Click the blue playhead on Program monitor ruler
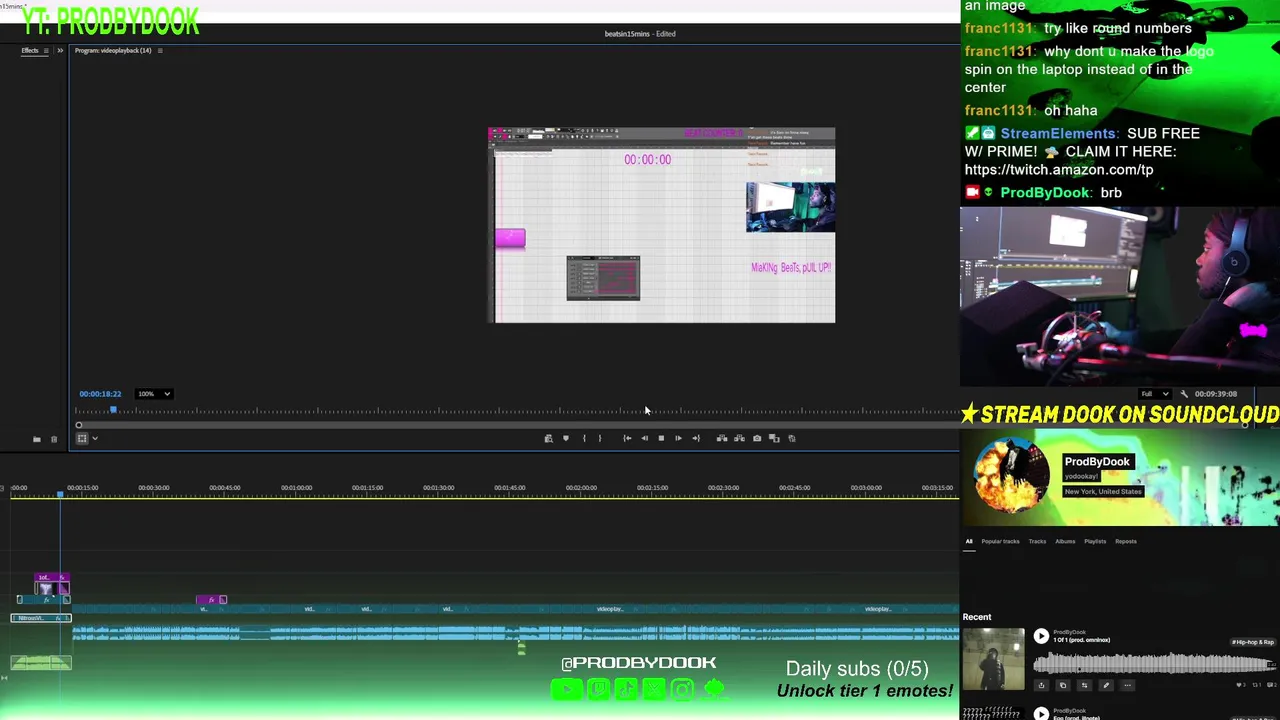The height and width of the screenshot is (720, 1280). (x=113, y=410)
